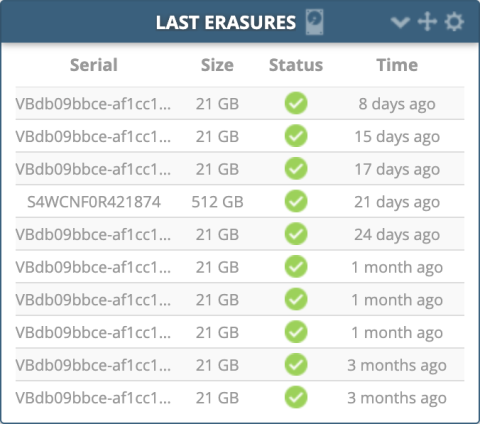Click the move widget cross-arrows icon
This screenshot has width=480, height=424.
(427, 22)
